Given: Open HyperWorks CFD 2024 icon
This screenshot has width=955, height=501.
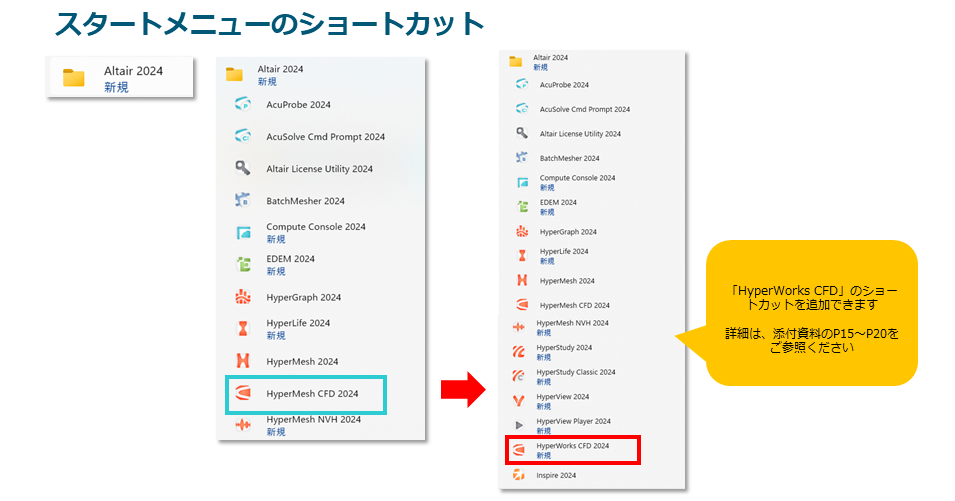Looking at the screenshot, I should (519, 450).
